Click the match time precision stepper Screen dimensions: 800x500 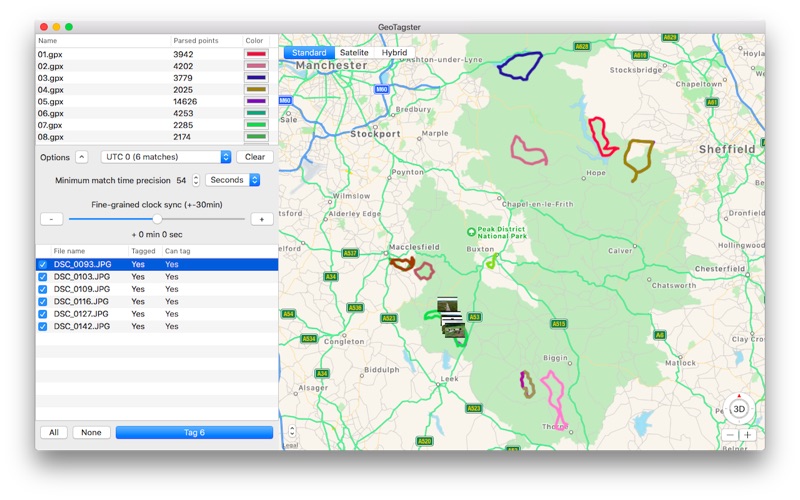[x=196, y=180]
